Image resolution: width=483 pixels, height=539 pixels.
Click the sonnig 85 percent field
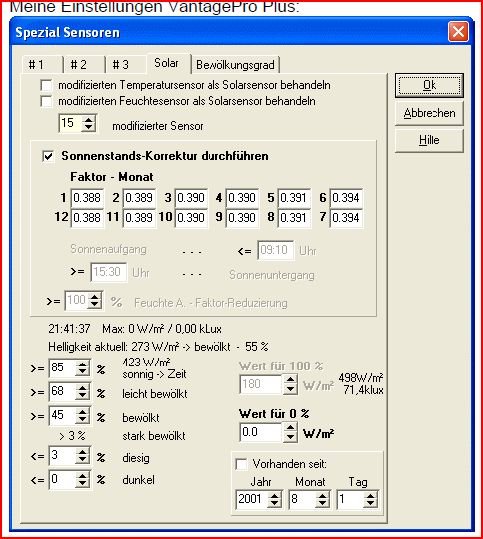coord(63,368)
